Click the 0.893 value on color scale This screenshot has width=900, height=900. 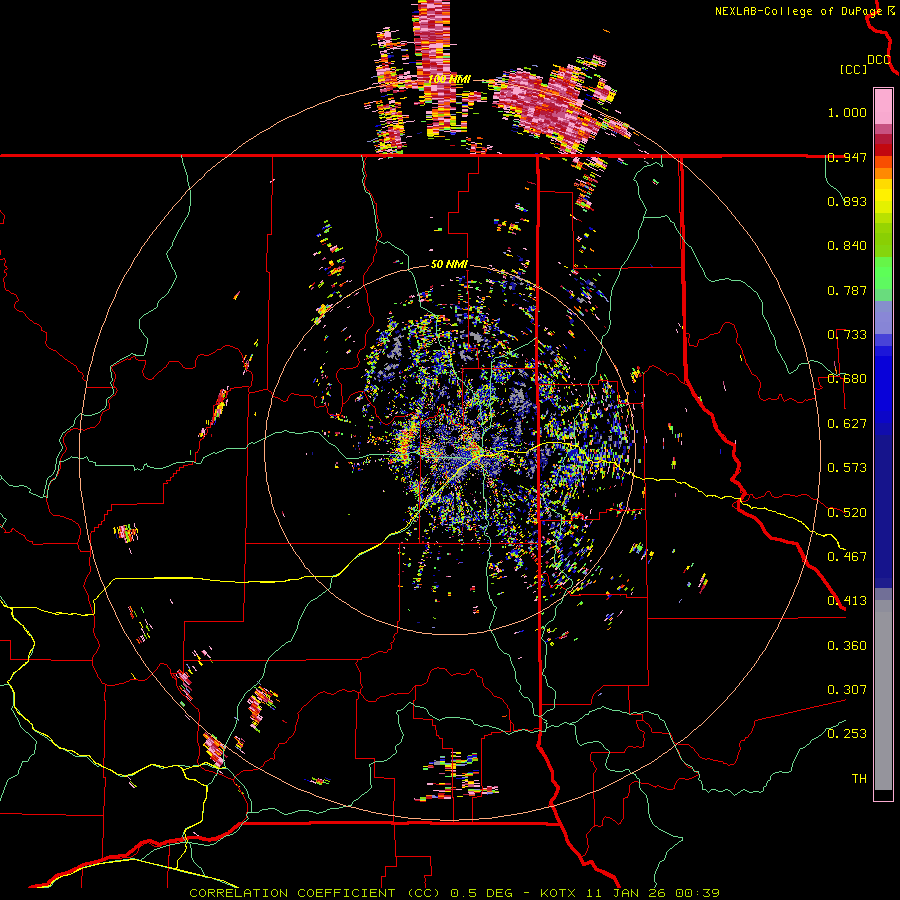(847, 201)
